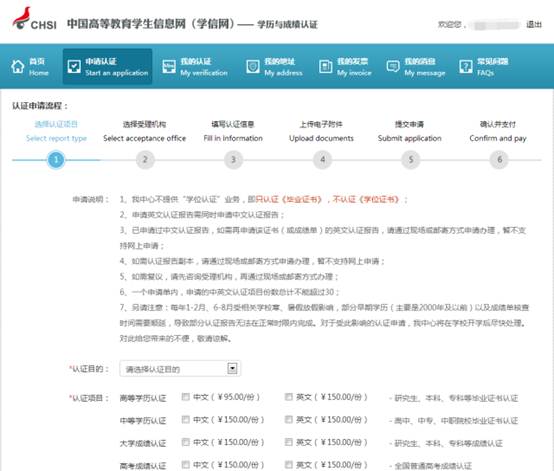
Task: Click the 退出 logout link
Action: pos(534,24)
